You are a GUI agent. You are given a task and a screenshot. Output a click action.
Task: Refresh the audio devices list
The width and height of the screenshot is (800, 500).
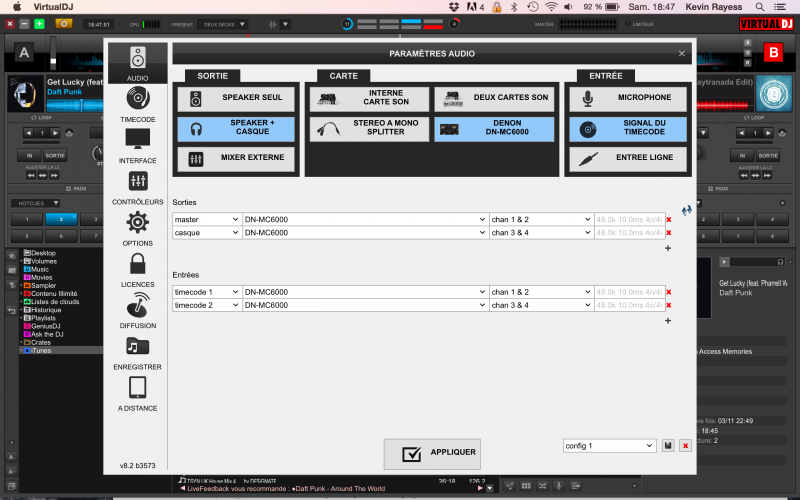pos(687,210)
